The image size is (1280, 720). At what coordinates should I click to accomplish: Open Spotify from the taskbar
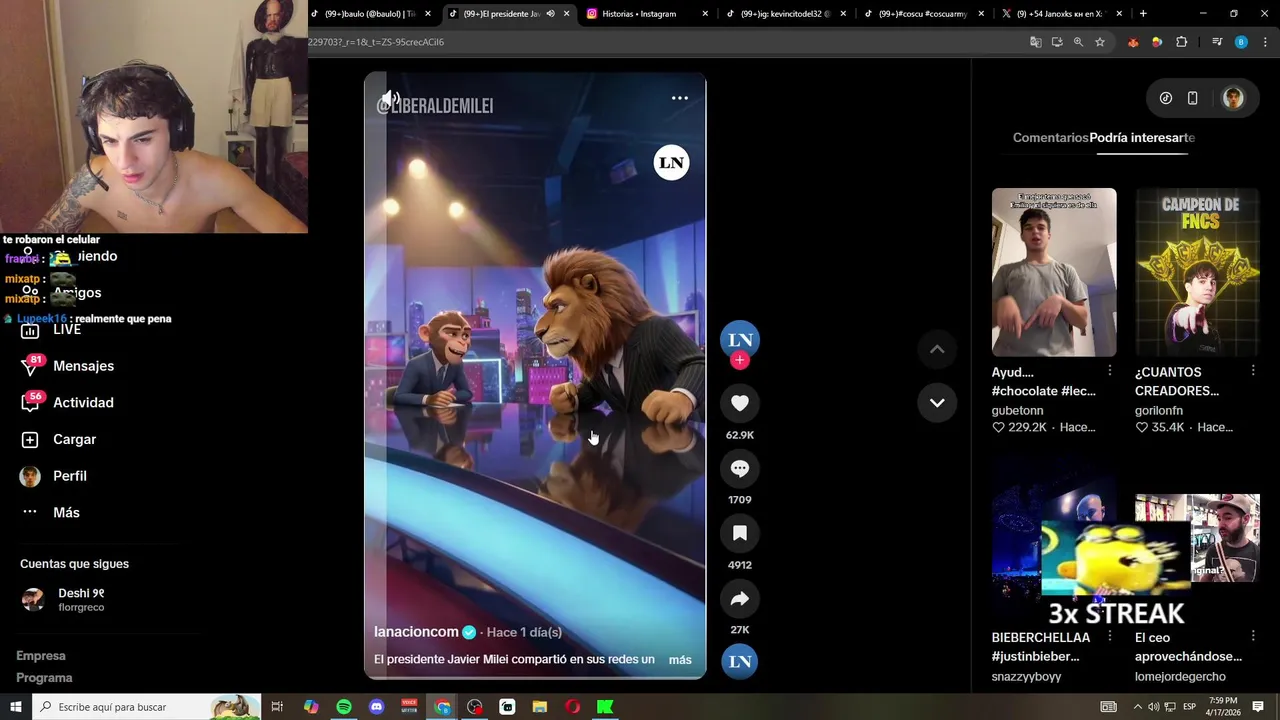point(344,707)
